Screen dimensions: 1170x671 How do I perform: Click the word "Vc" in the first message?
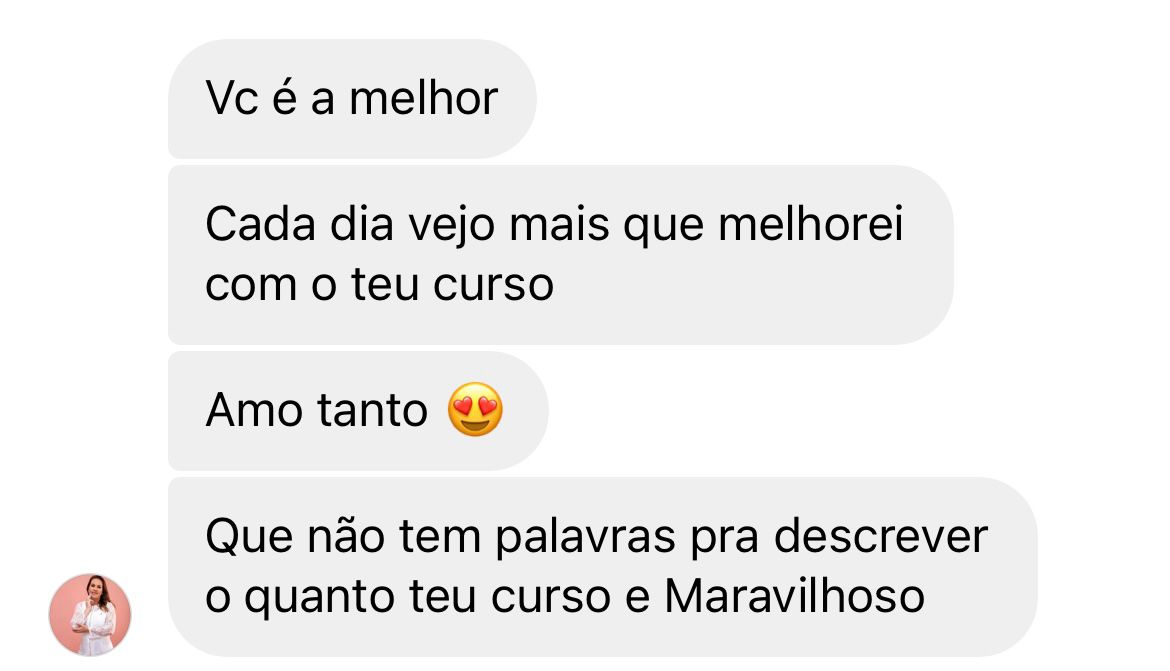[232, 99]
